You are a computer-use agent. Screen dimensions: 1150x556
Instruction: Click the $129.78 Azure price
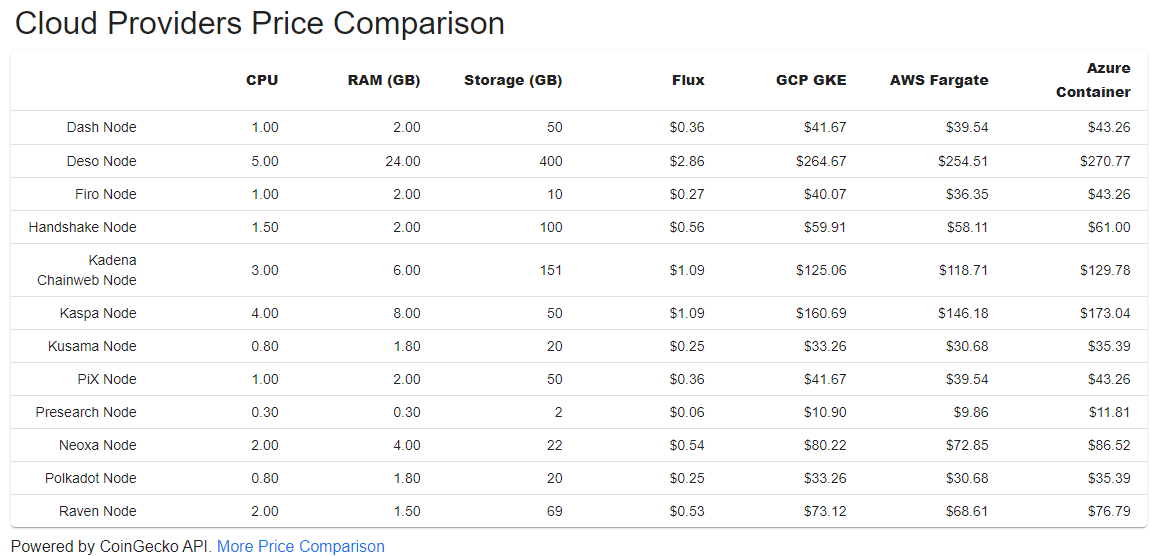(1105, 270)
